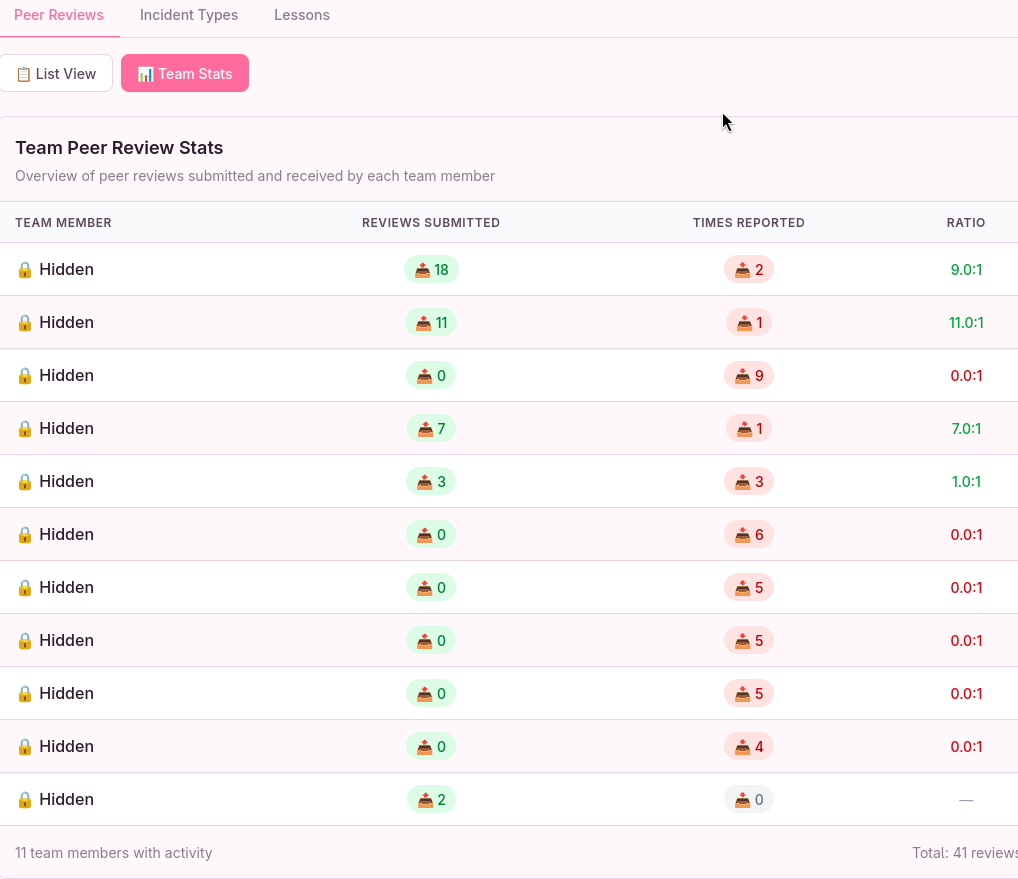Click the inbox icon in the gray 0 badge
The height and width of the screenshot is (879, 1018).
tap(742, 799)
